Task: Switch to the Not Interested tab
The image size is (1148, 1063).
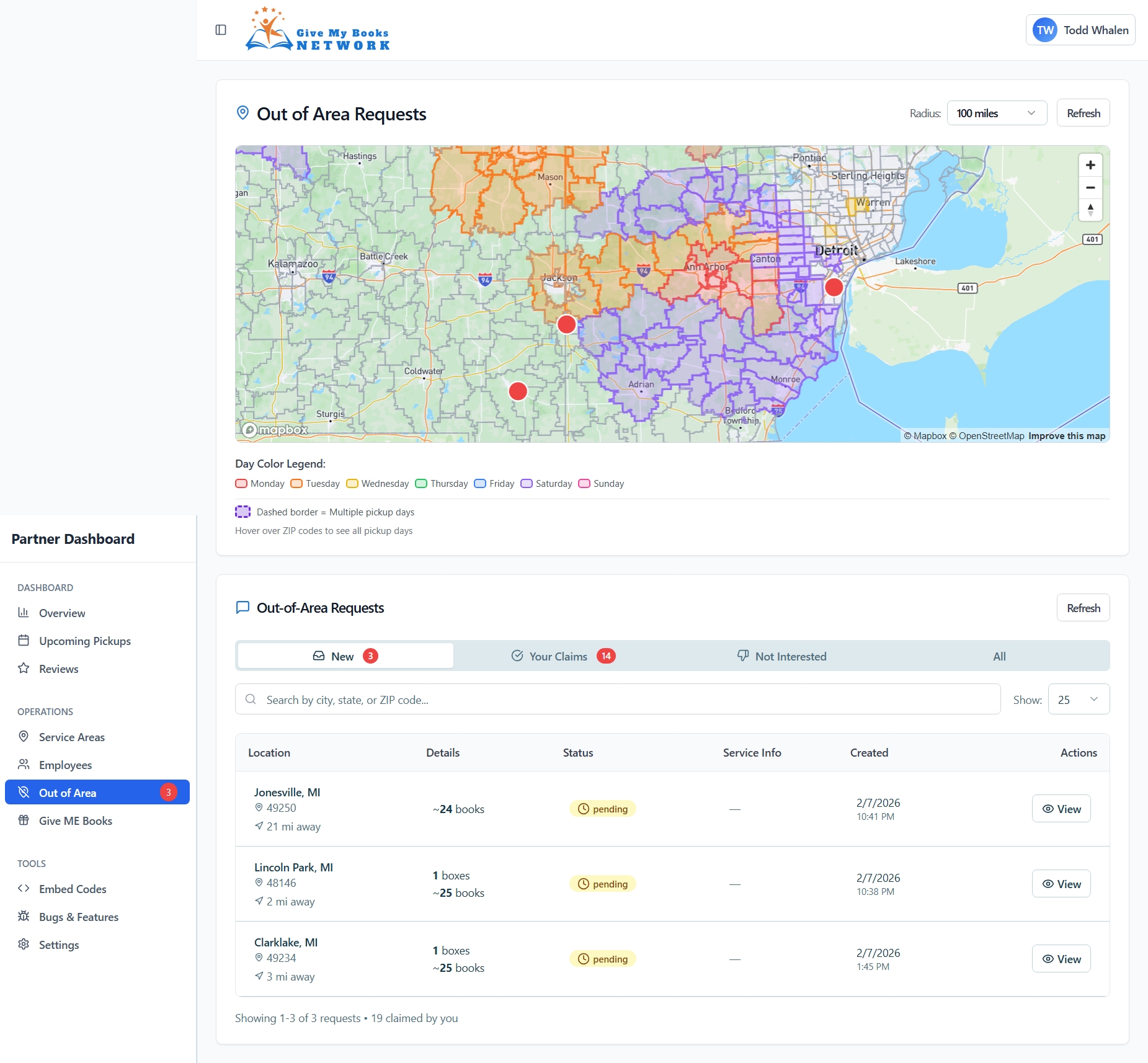Action: click(x=783, y=656)
